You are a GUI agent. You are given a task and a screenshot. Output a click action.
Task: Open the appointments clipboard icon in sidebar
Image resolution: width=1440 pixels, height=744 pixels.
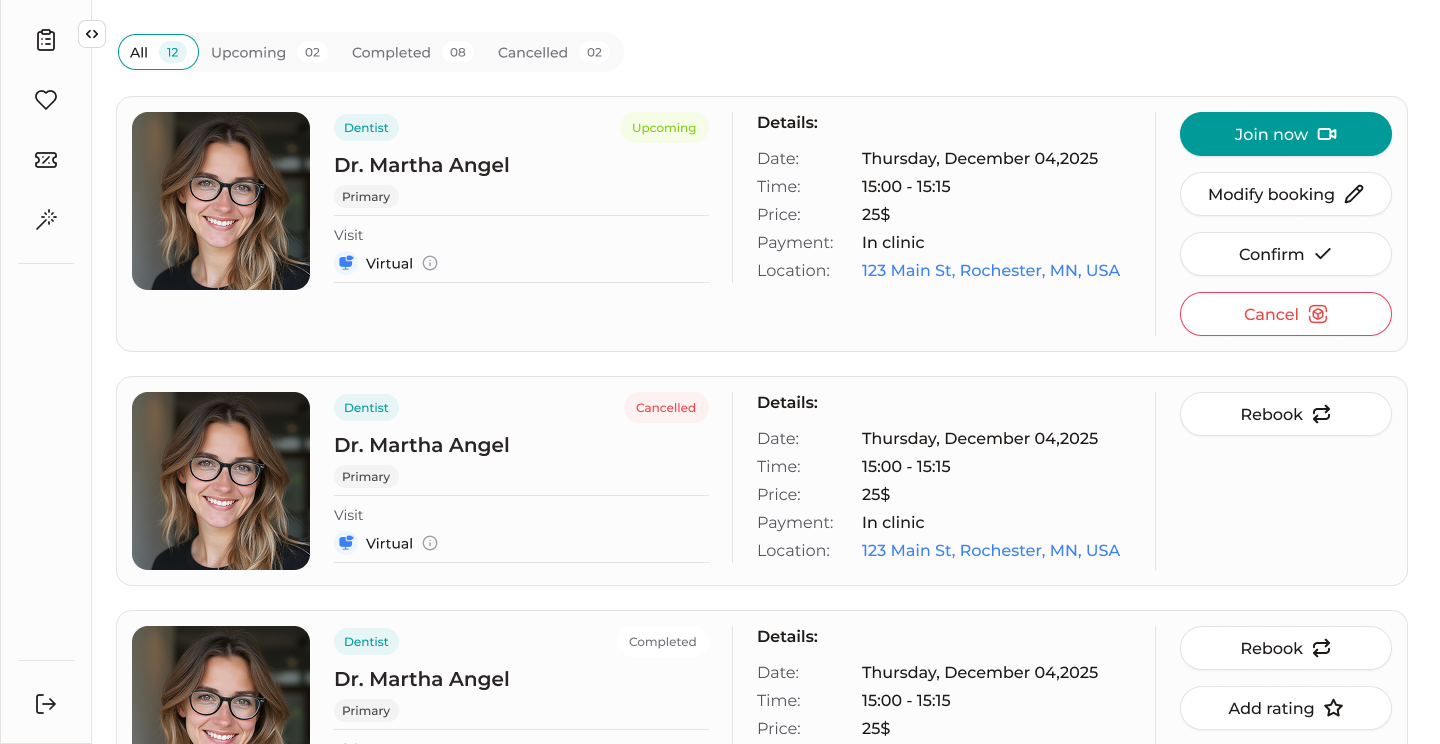[x=46, y=40]
